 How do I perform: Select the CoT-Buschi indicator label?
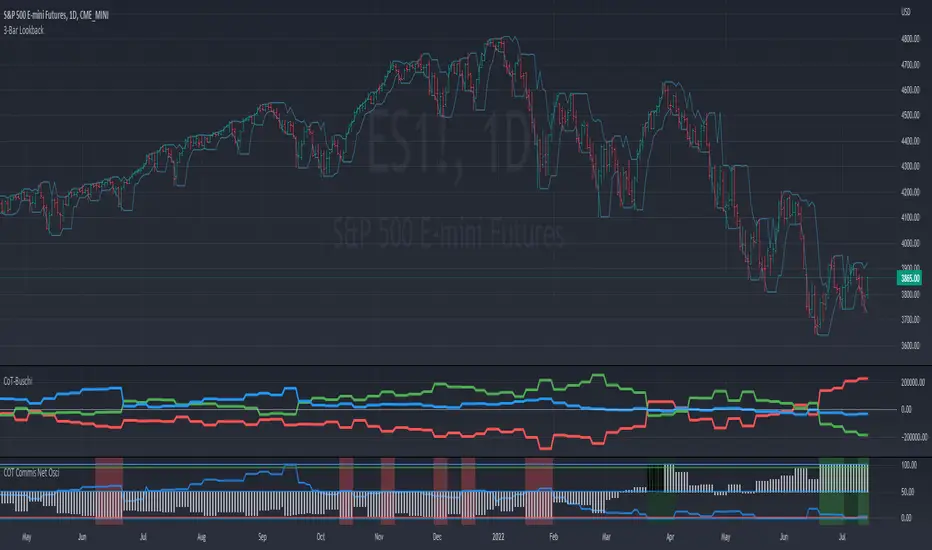tap(18, 381)
